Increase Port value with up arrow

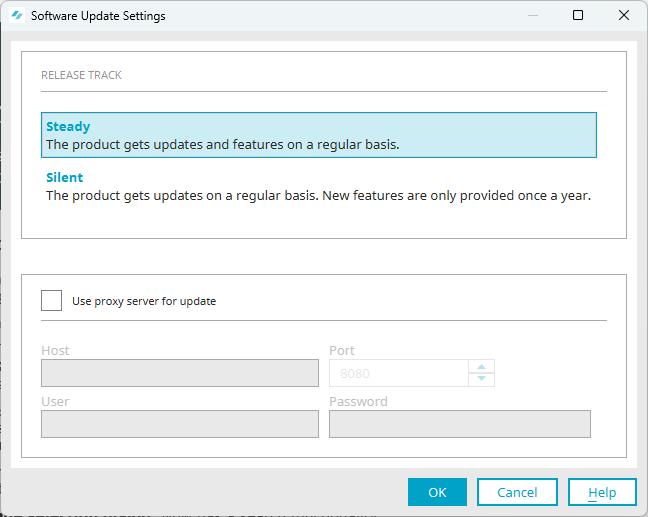[481, 367]
